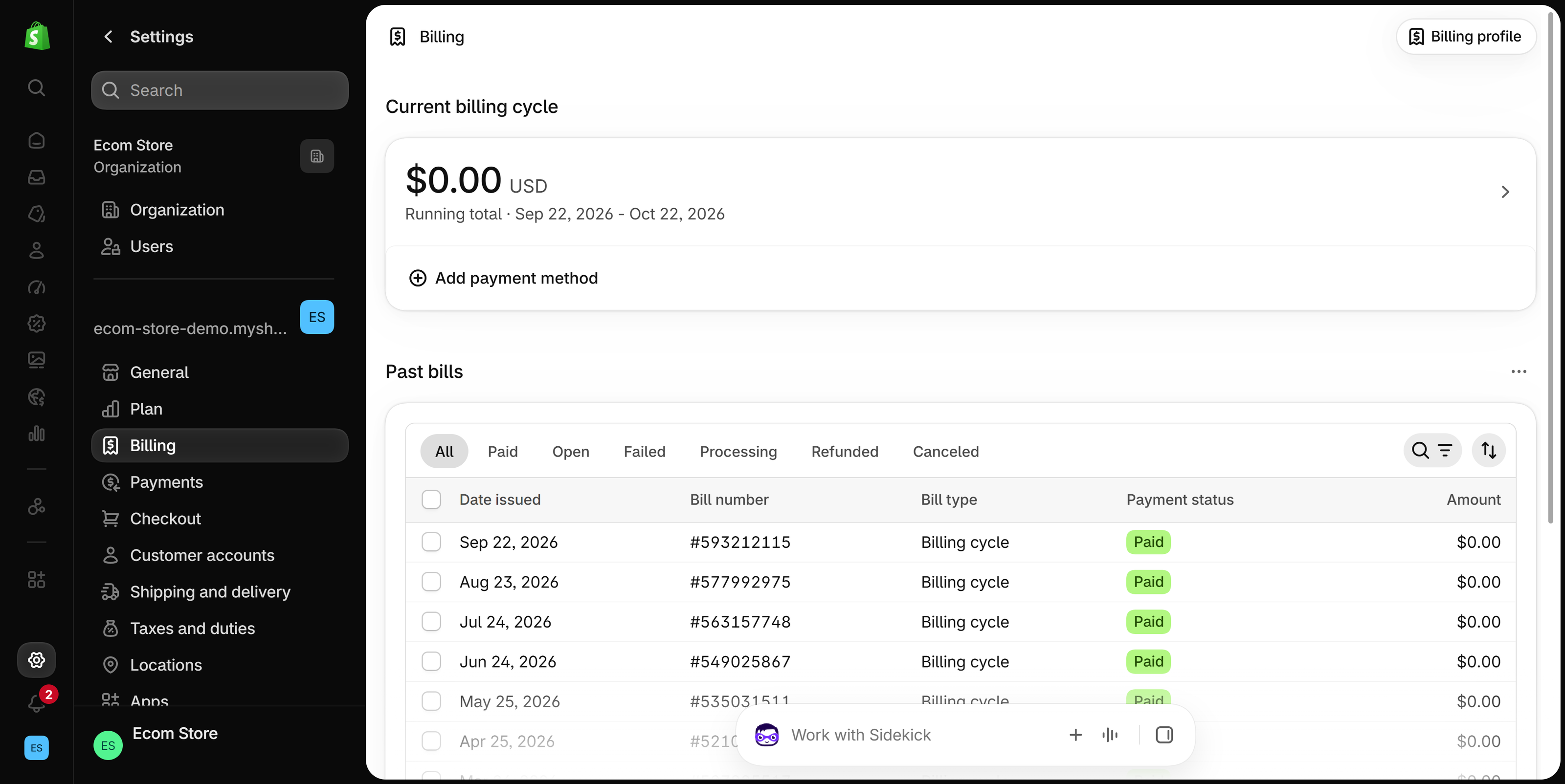This screenshot has height=784, width=1565.
Task: Switch to the Failed bills tab
Action: click(644, 451)
